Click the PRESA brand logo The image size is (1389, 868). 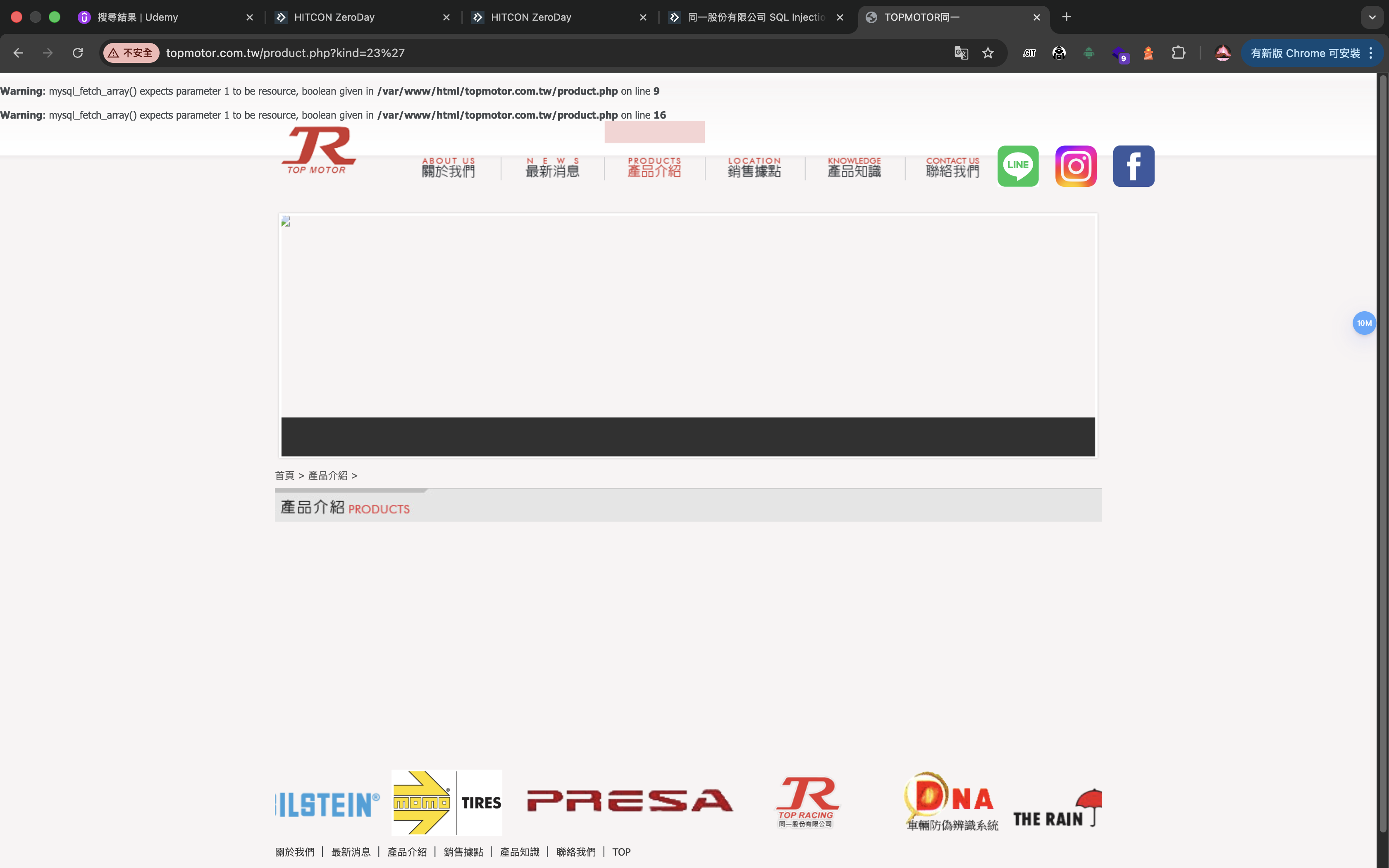click(630, 801)
